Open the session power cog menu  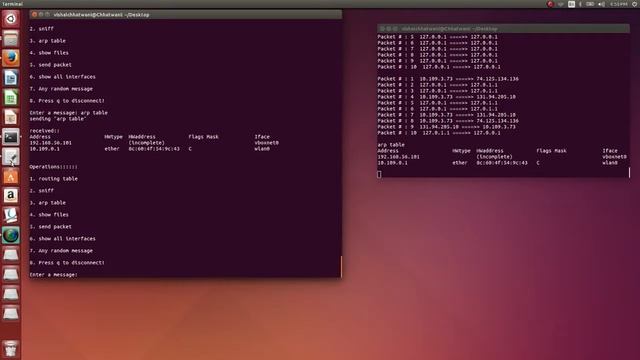click(635, 4)
